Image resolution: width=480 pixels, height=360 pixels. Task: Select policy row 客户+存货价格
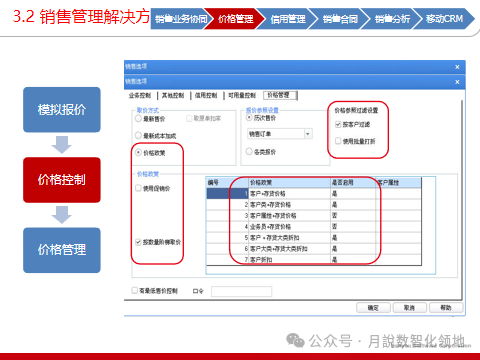313,194
